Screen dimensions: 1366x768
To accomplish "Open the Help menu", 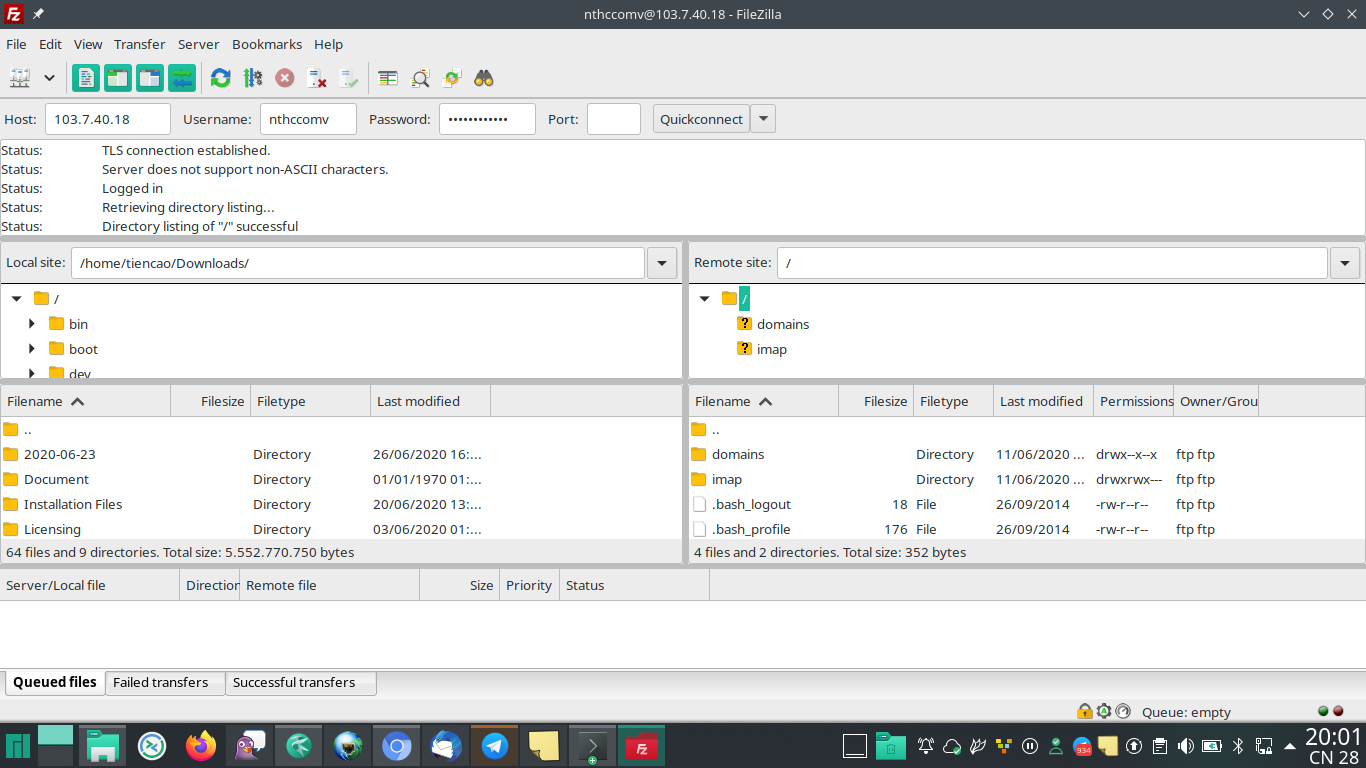I will [328, 44].
